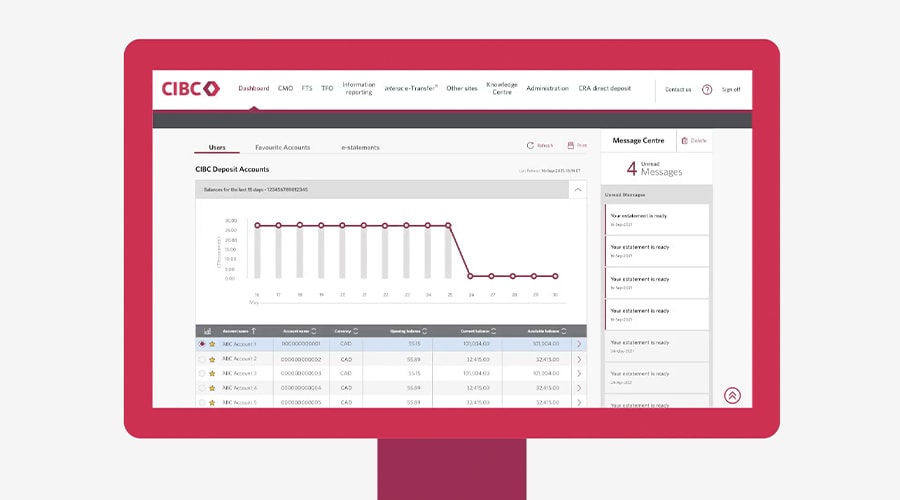Image resolution: width=900 pixels, height=500 pixels.
Task: Switch to the e-statements tab
Action: pos(360,148)
